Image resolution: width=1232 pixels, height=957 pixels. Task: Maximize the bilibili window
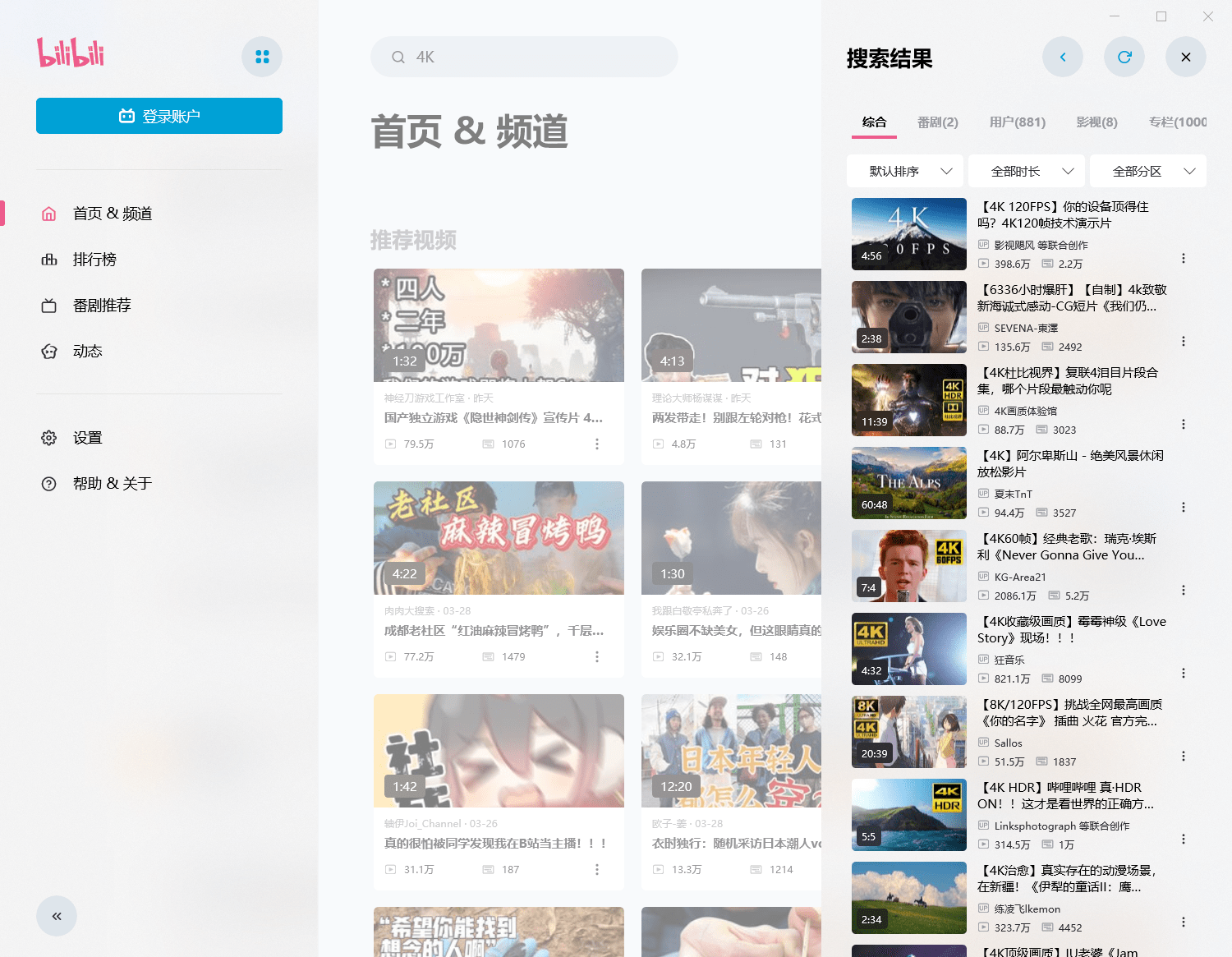pos(1161,16)
